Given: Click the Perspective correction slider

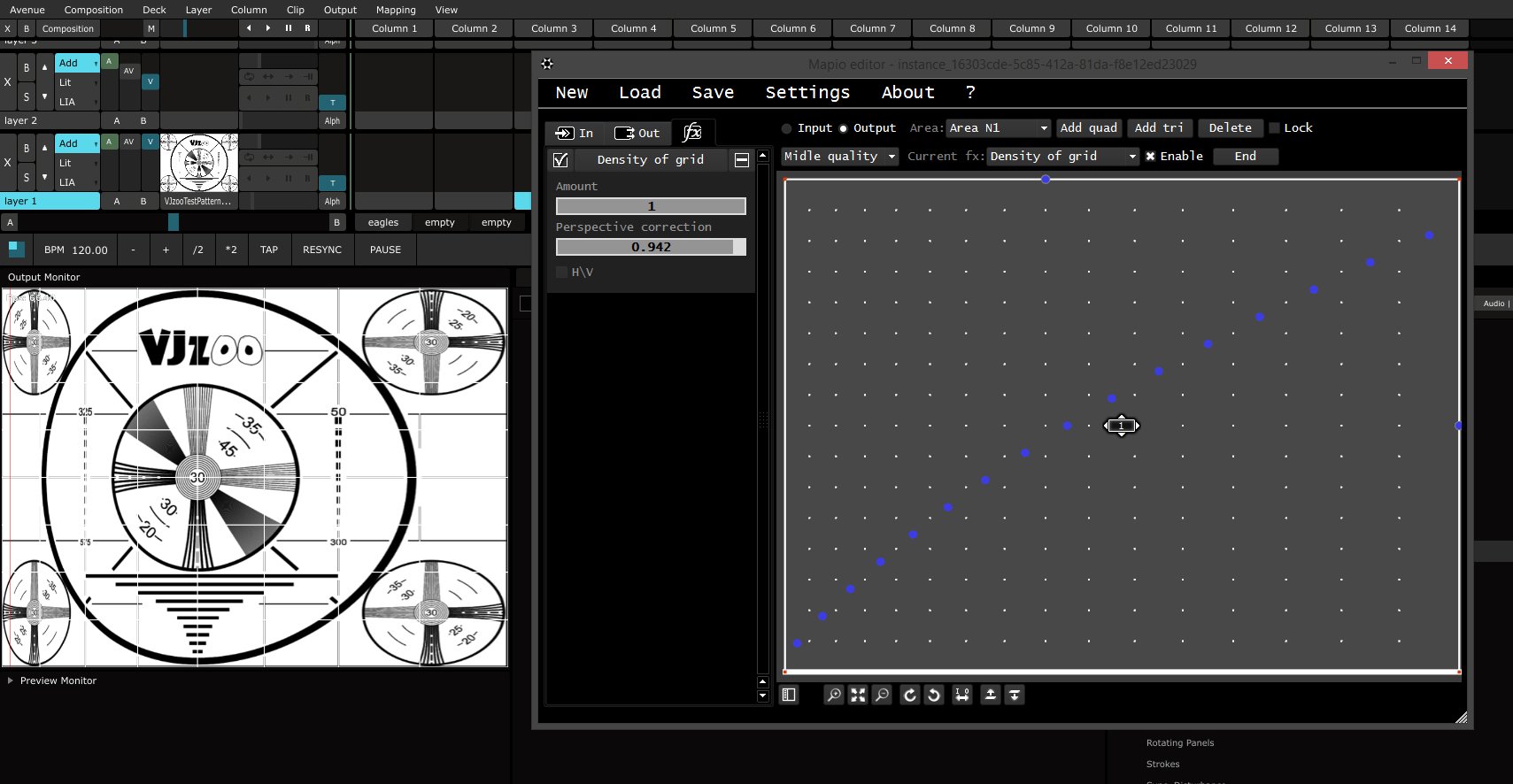Looking at the screenshot, I should pyautogui.click(x=651, y=247).
